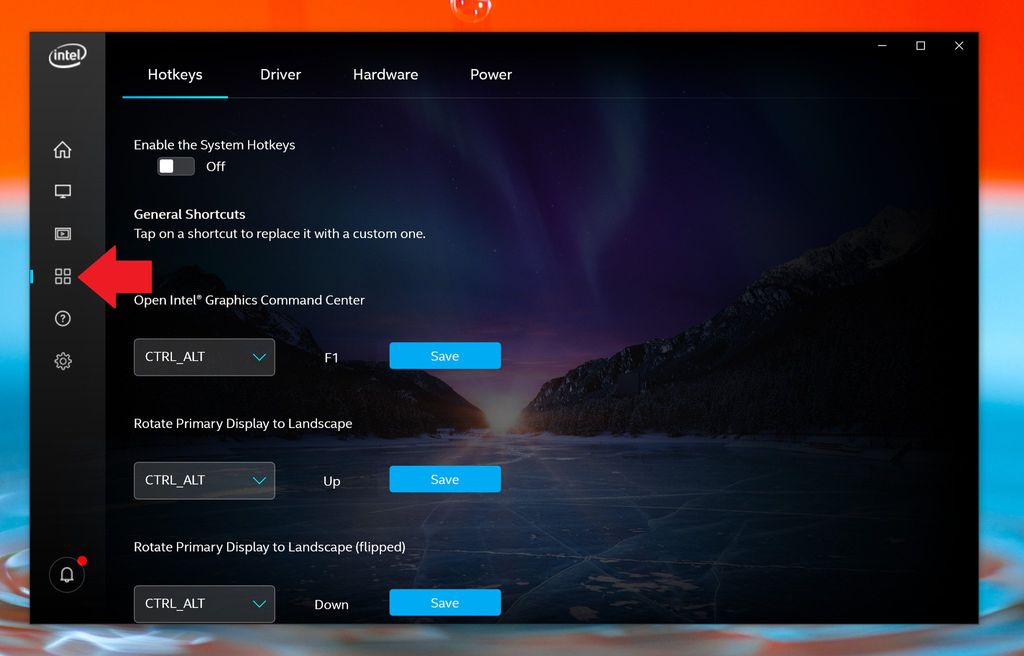The image size is (1024, 656).
Task: Open Preferences via the gear icon
Action: (x=63, y=361)
